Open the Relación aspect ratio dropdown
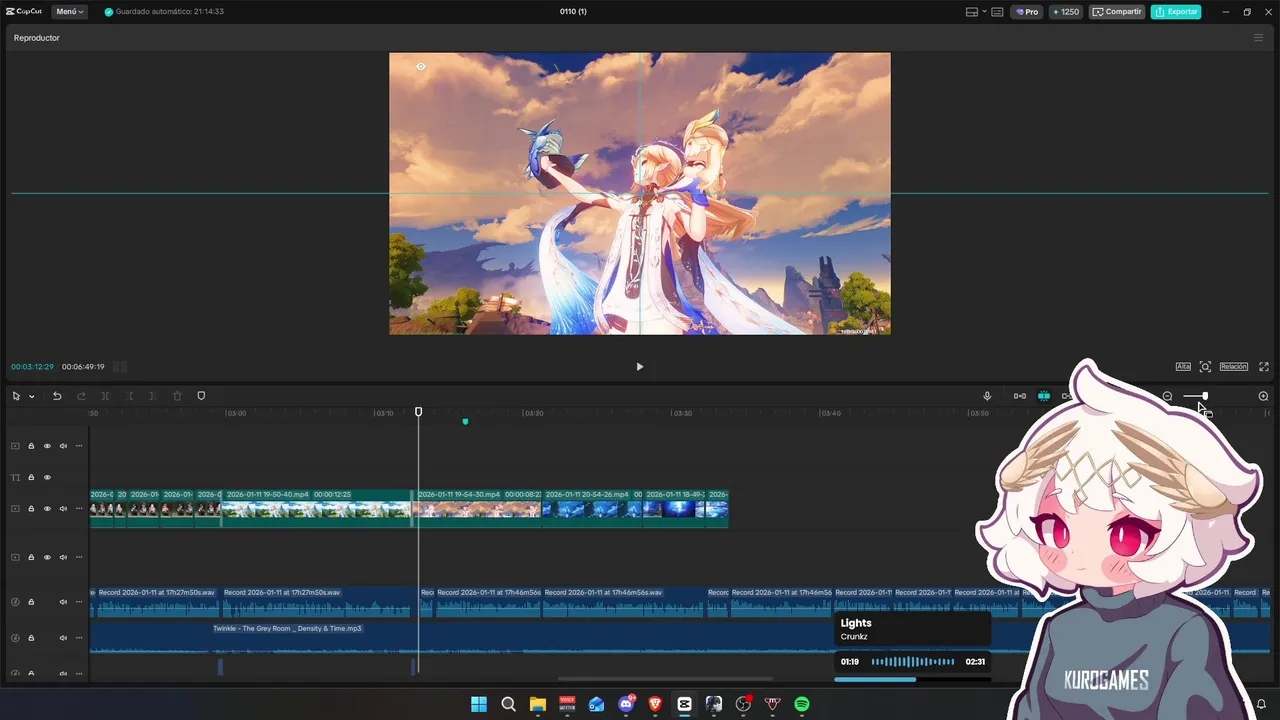 click(1234, 367)
